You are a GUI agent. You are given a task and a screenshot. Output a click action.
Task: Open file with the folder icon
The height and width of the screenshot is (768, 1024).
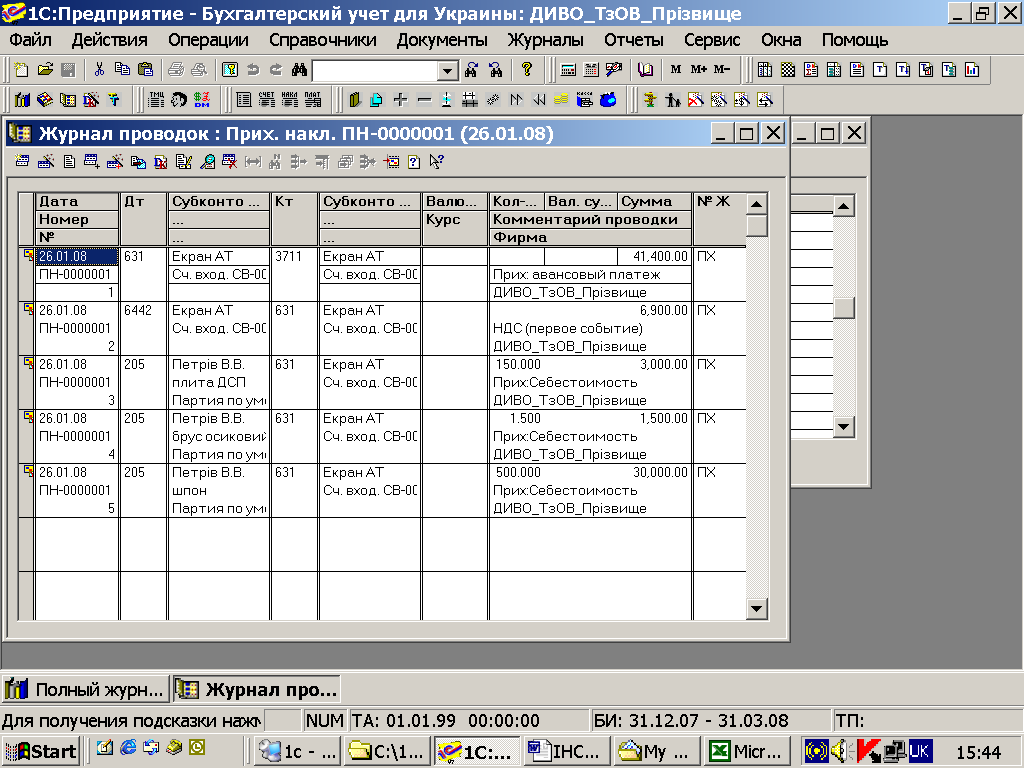[45, 69]
